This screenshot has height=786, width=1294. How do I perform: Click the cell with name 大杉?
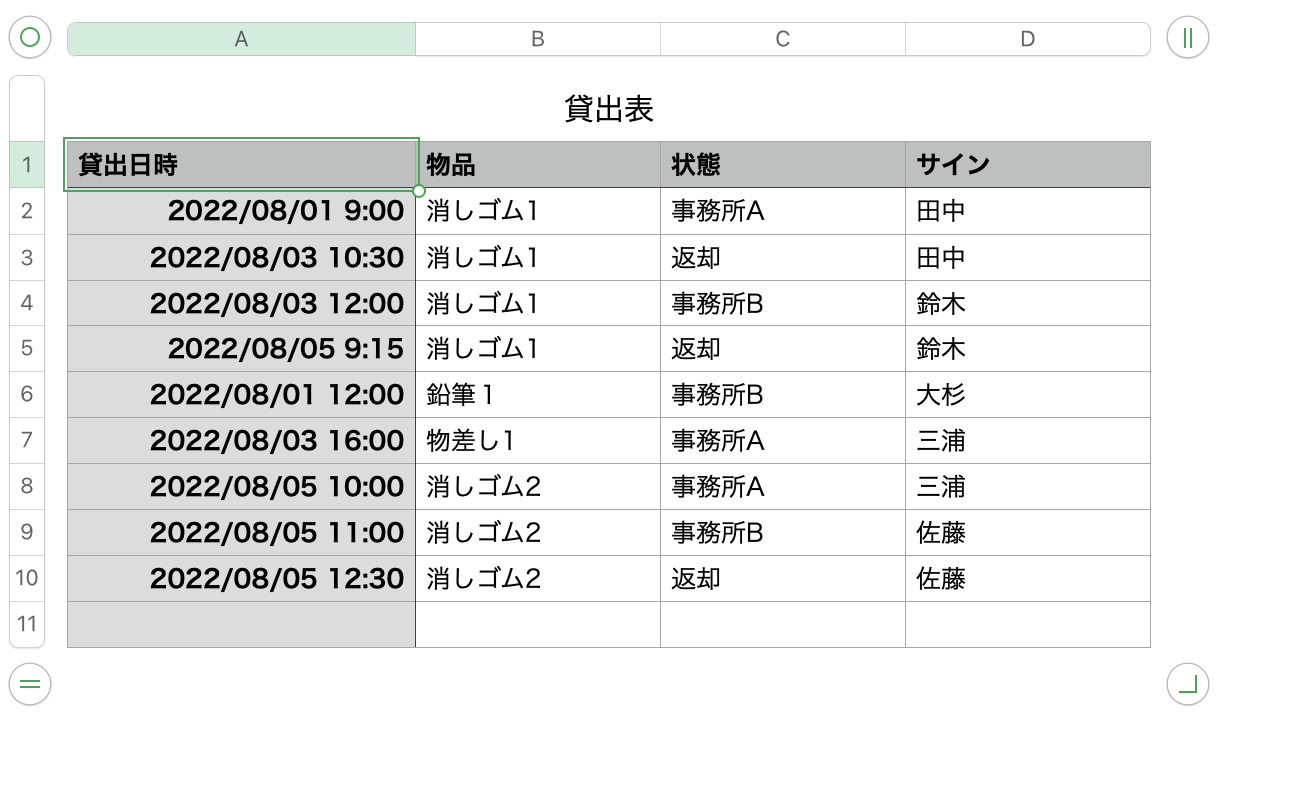coord(1028,394)
